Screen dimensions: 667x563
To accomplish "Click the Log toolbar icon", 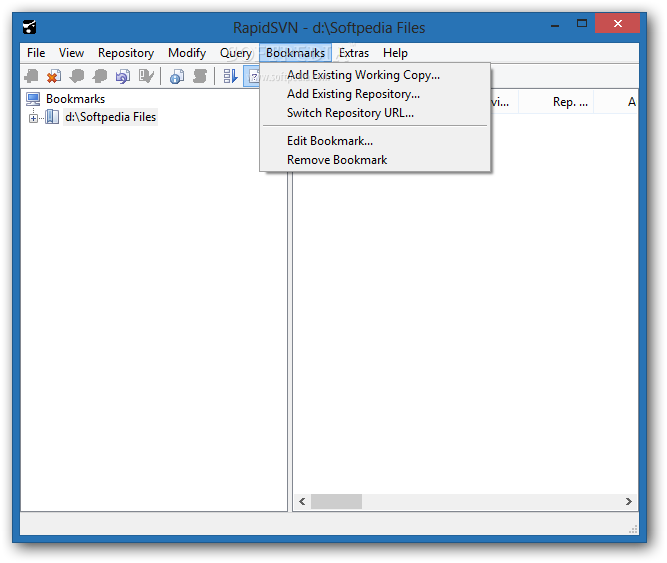I will coord(200,77).
